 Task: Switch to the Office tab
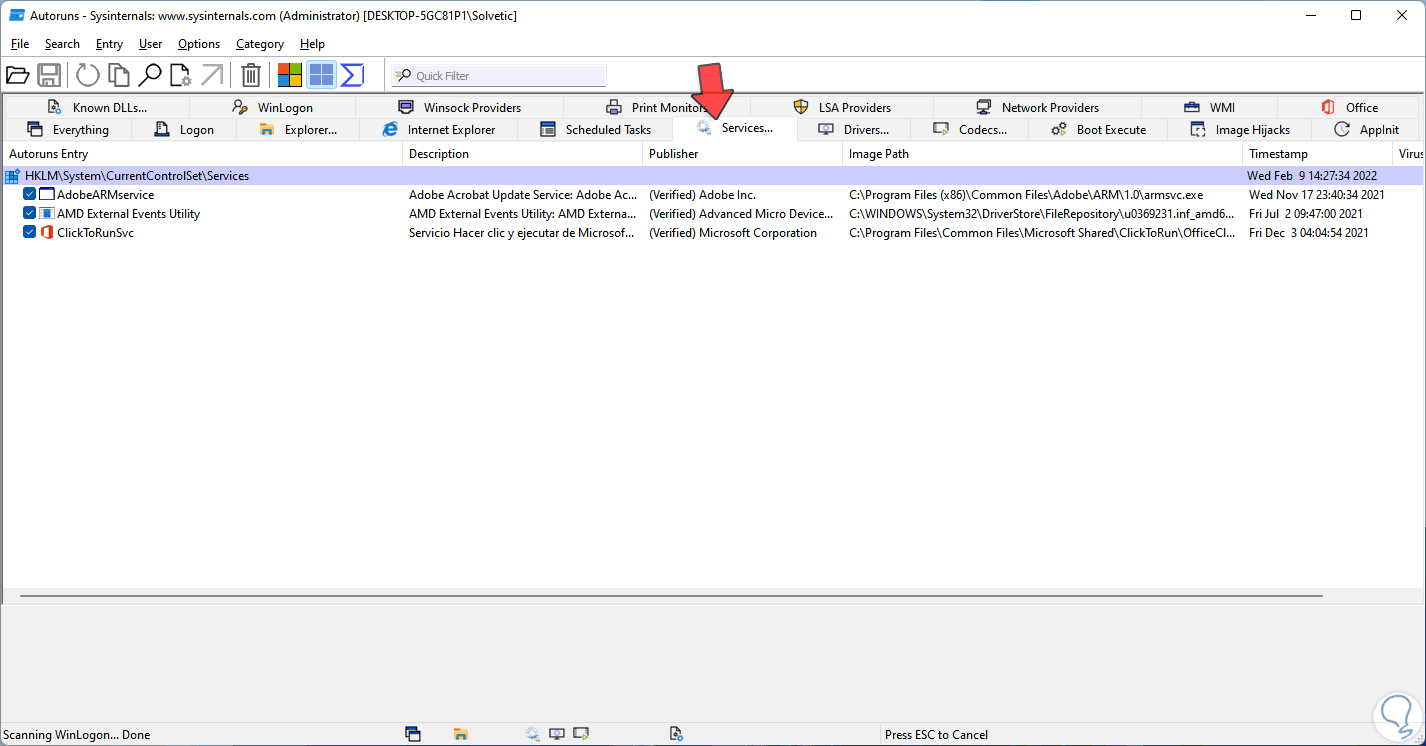click(1349, 107)
